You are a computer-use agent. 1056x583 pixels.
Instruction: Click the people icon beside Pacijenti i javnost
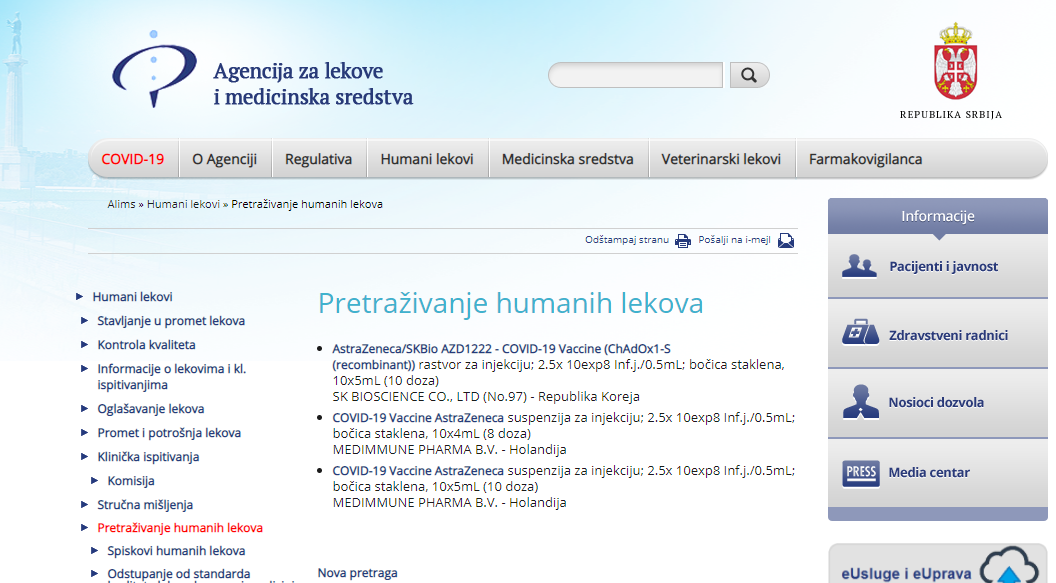point(859,267)
